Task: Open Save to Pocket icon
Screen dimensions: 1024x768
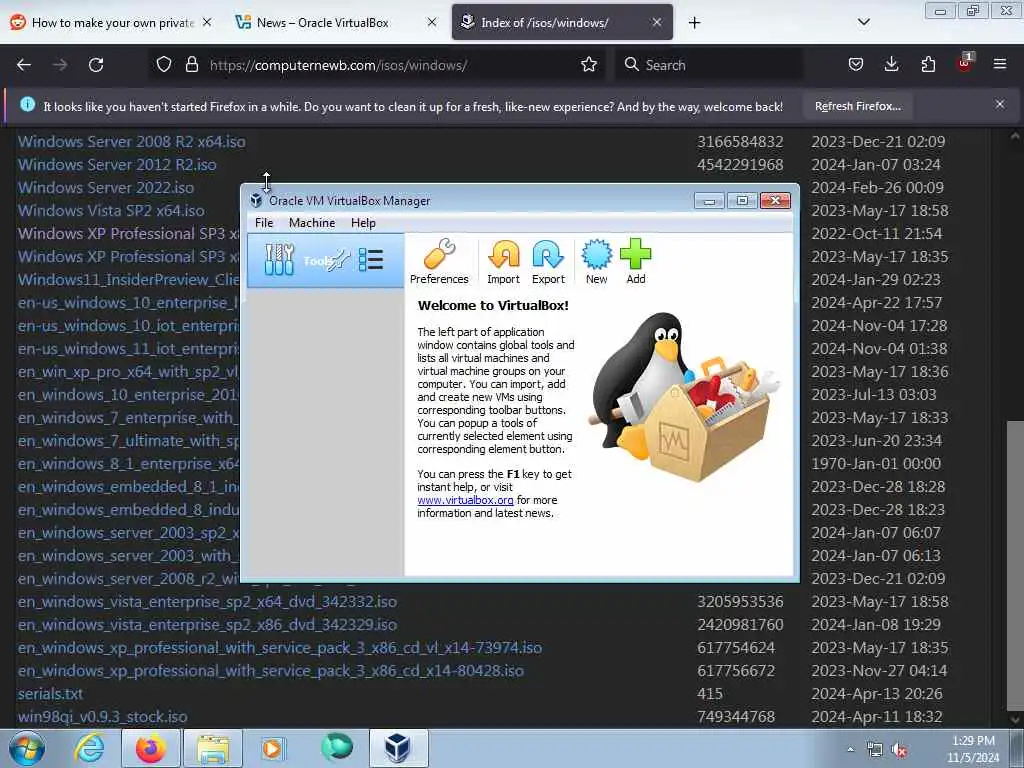Action: pos(856,65)
